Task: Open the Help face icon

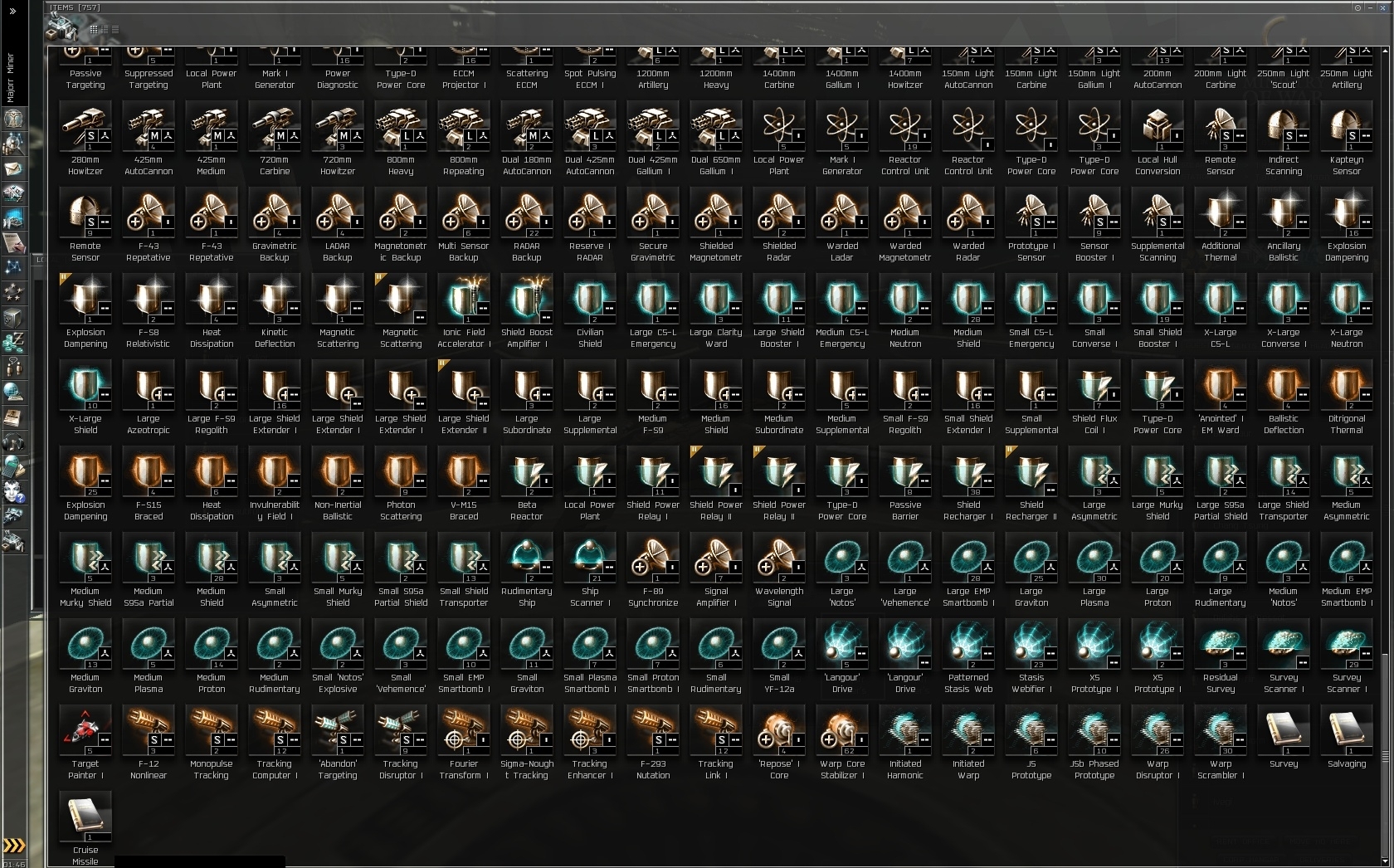Action: coord(14,491)
